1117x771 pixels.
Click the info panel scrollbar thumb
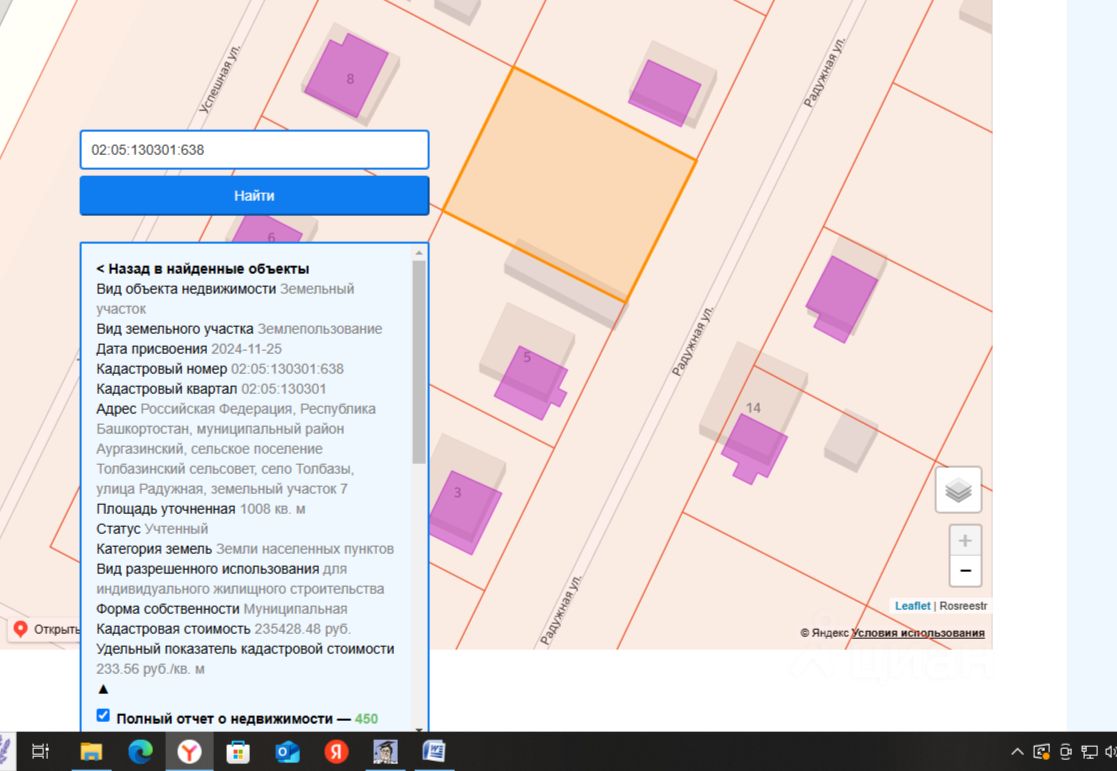tap(419, 362)
